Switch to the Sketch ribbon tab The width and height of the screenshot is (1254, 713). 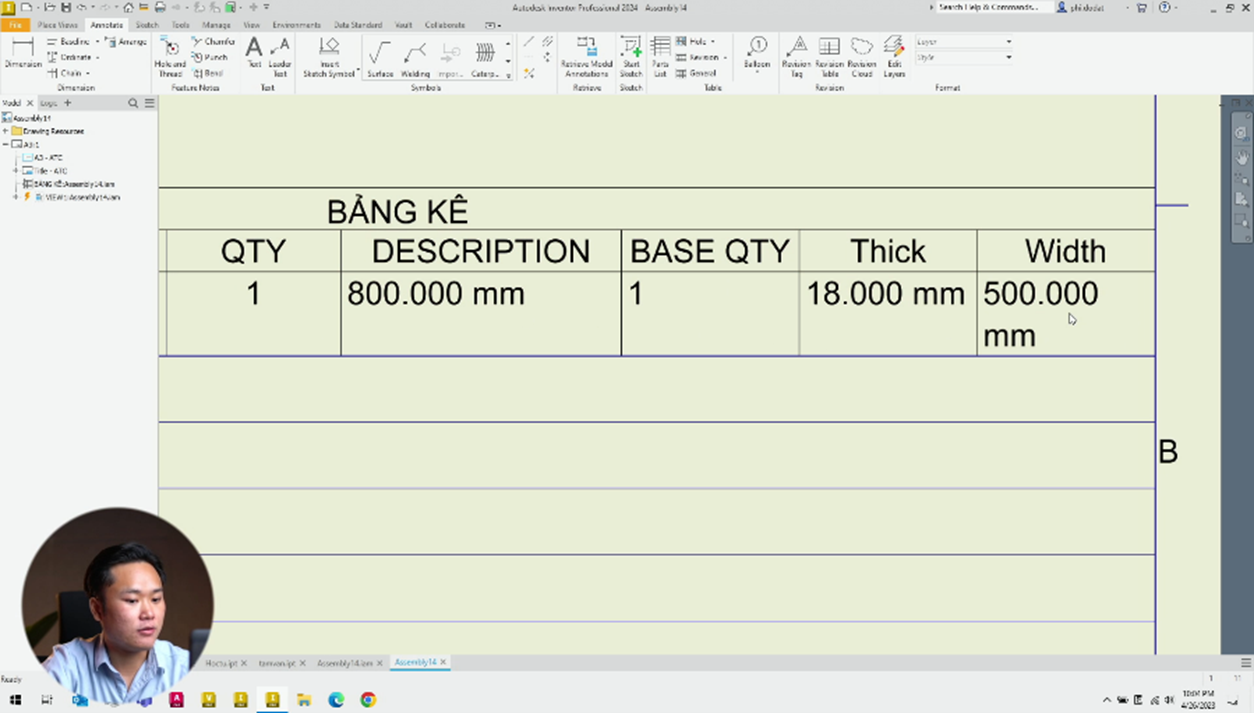[x=147, y=25]
